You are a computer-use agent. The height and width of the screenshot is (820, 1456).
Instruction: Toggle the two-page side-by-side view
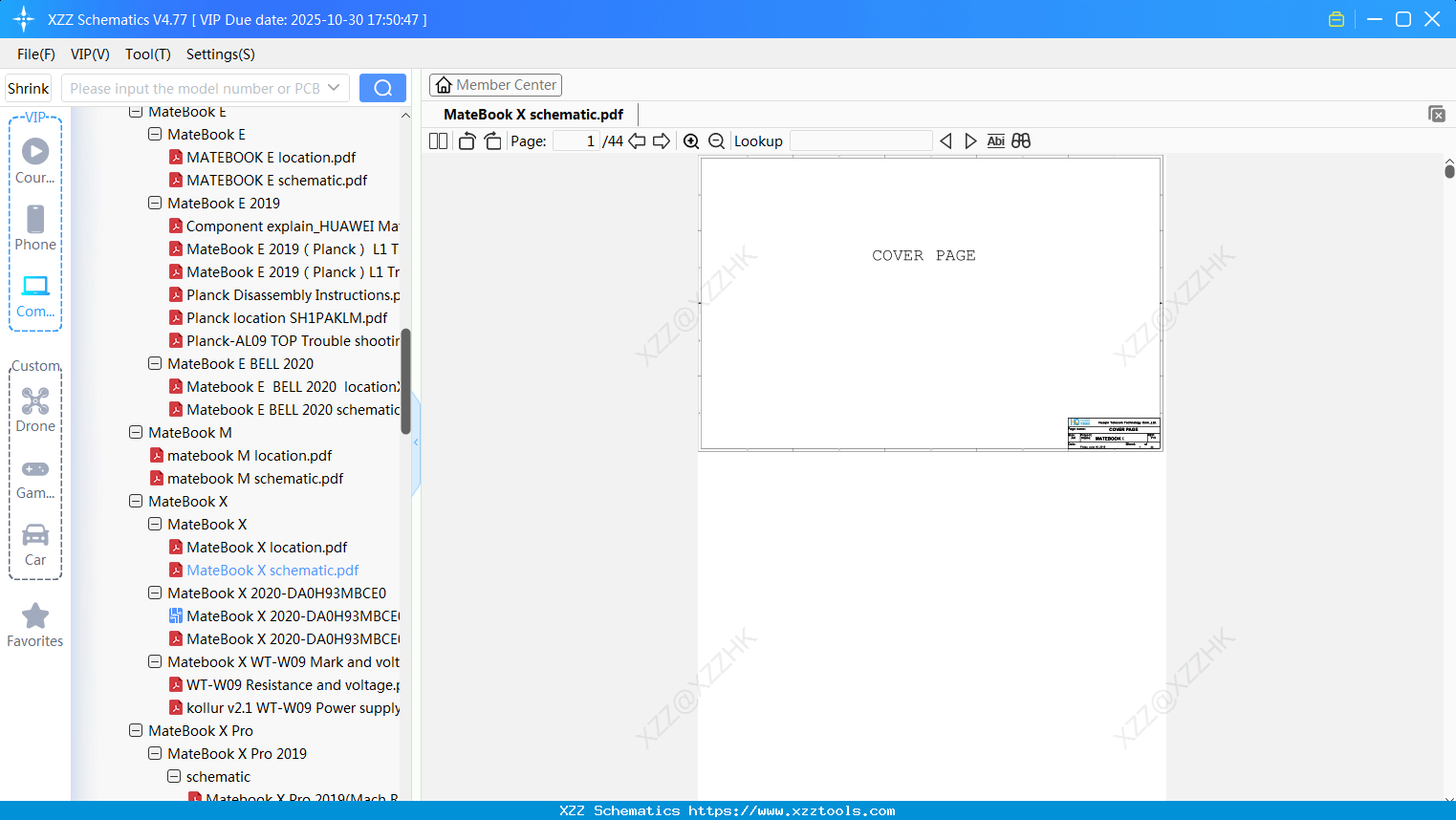coord(438,141)
